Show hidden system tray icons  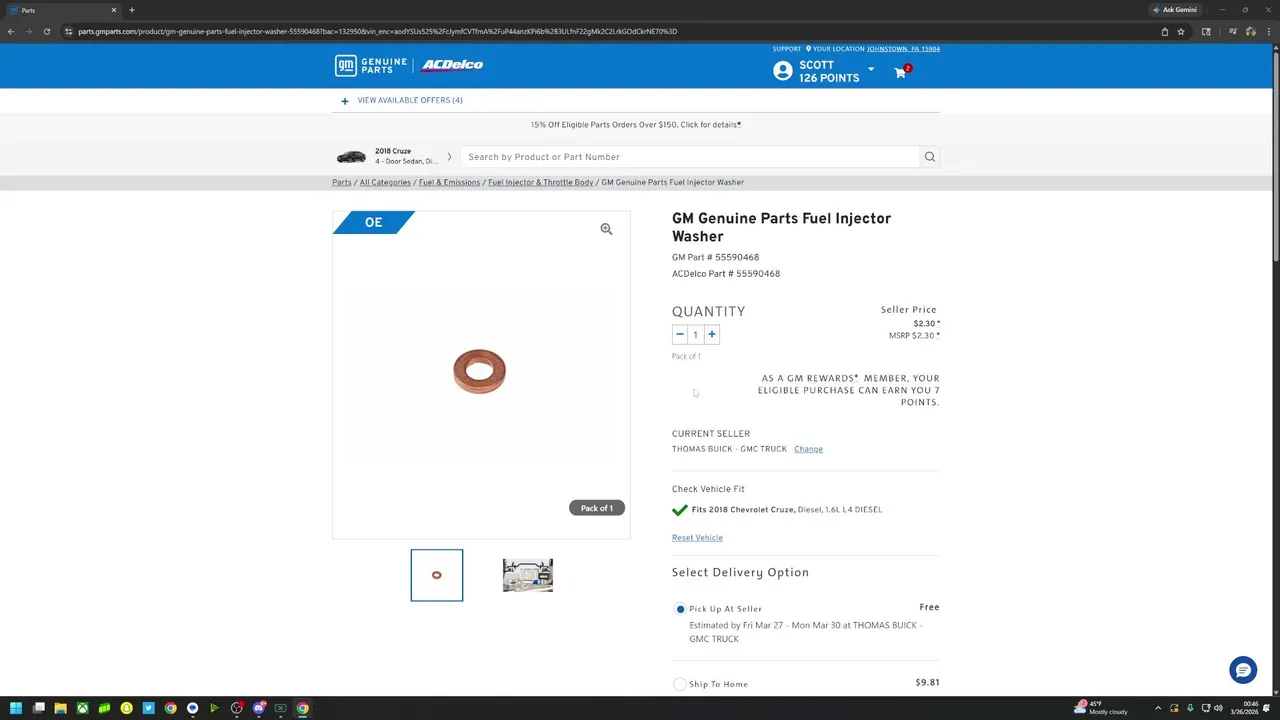pos(1158,708)
